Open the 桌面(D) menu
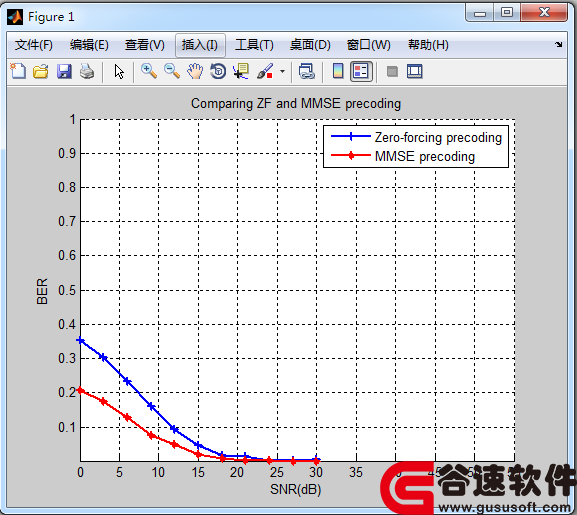The height and width of the screenshot is (515, 577). pos(310,45)
